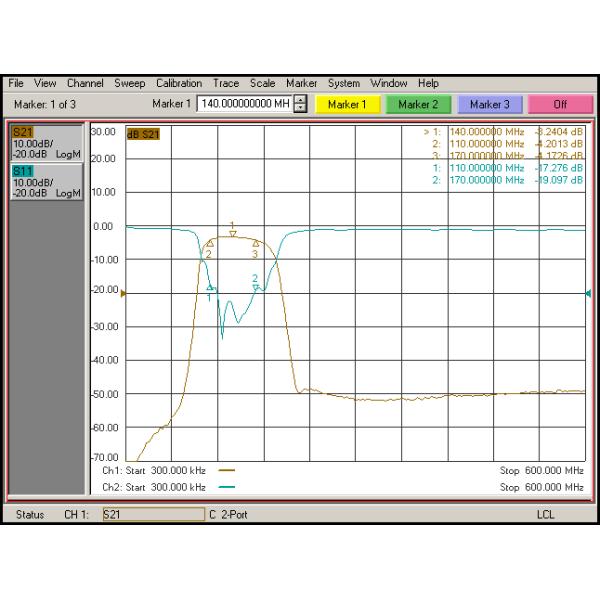Turn markers off with the Off button
The image size is (600, 600).
[x=560, y=104]
